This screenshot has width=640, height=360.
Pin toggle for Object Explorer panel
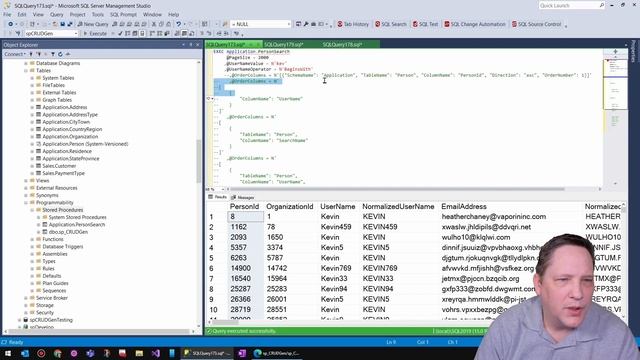(191, 45)
